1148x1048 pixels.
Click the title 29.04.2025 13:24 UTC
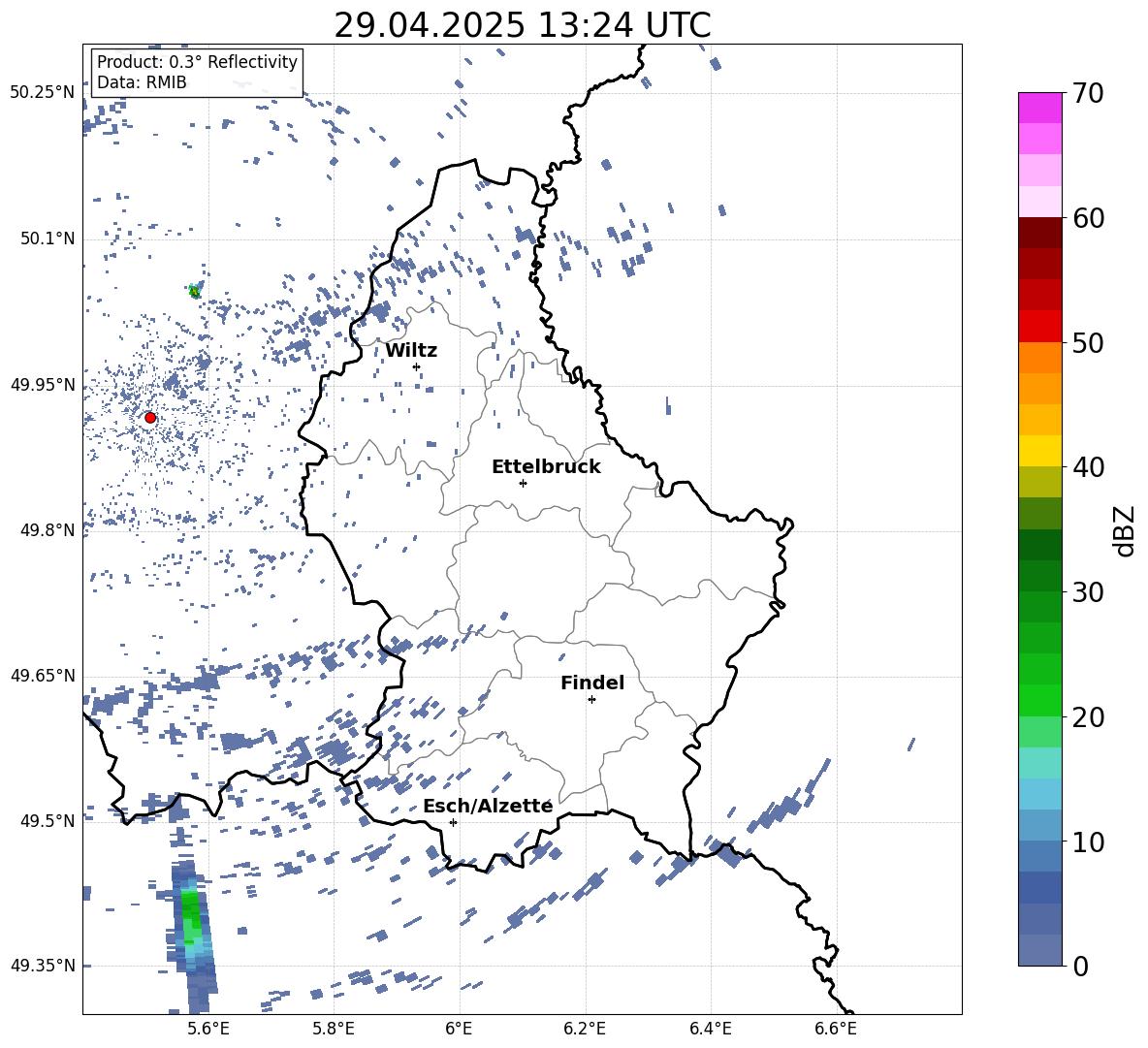tap(523, 25)
